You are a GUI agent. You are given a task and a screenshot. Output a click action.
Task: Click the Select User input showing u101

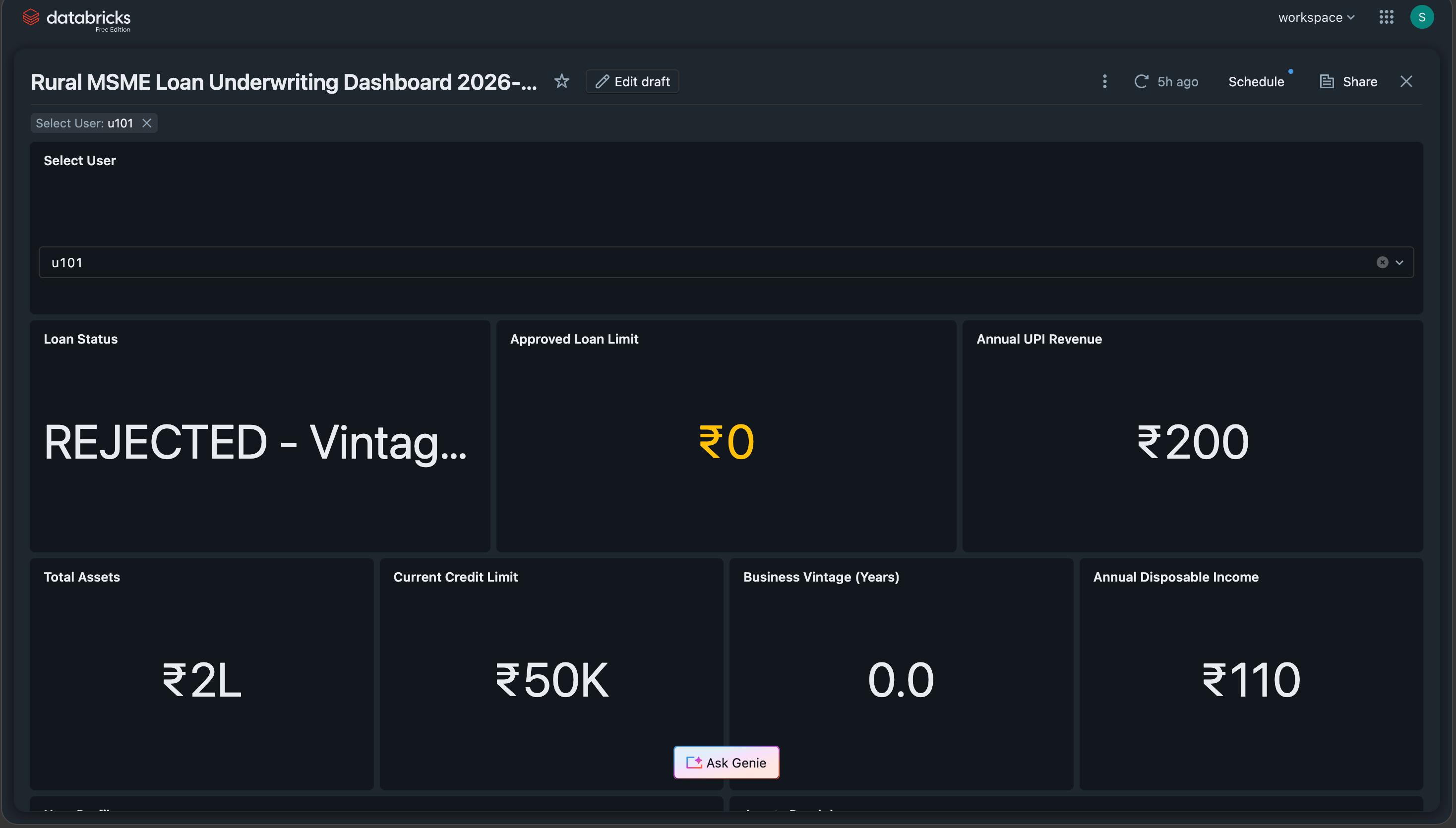[726, 262]
